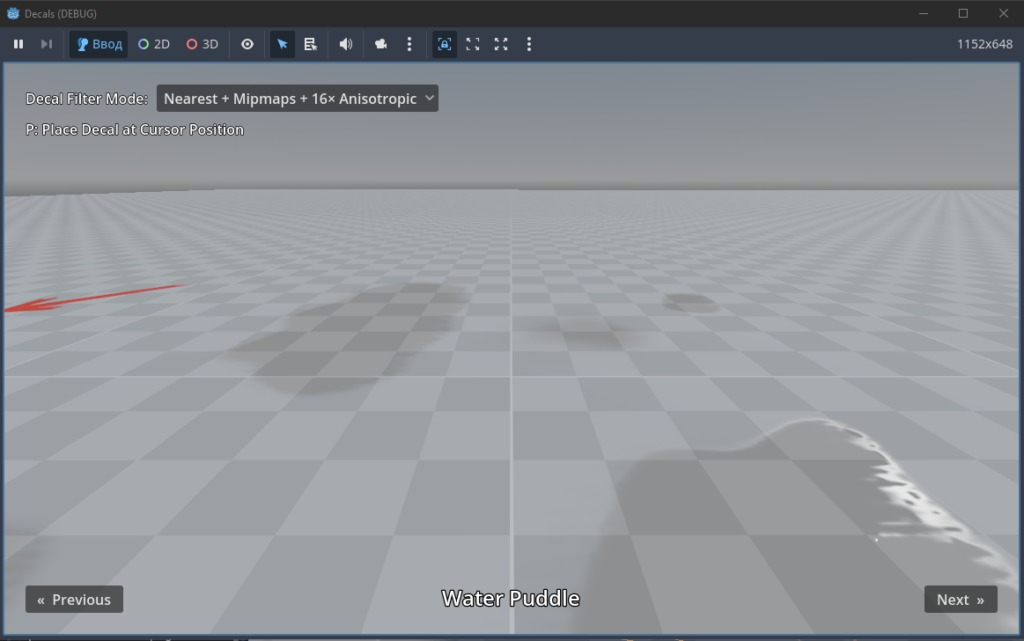Click the "Decal Filter Mode:" label
Viewport: 1024px width, 641px height.
pos(87,99)
